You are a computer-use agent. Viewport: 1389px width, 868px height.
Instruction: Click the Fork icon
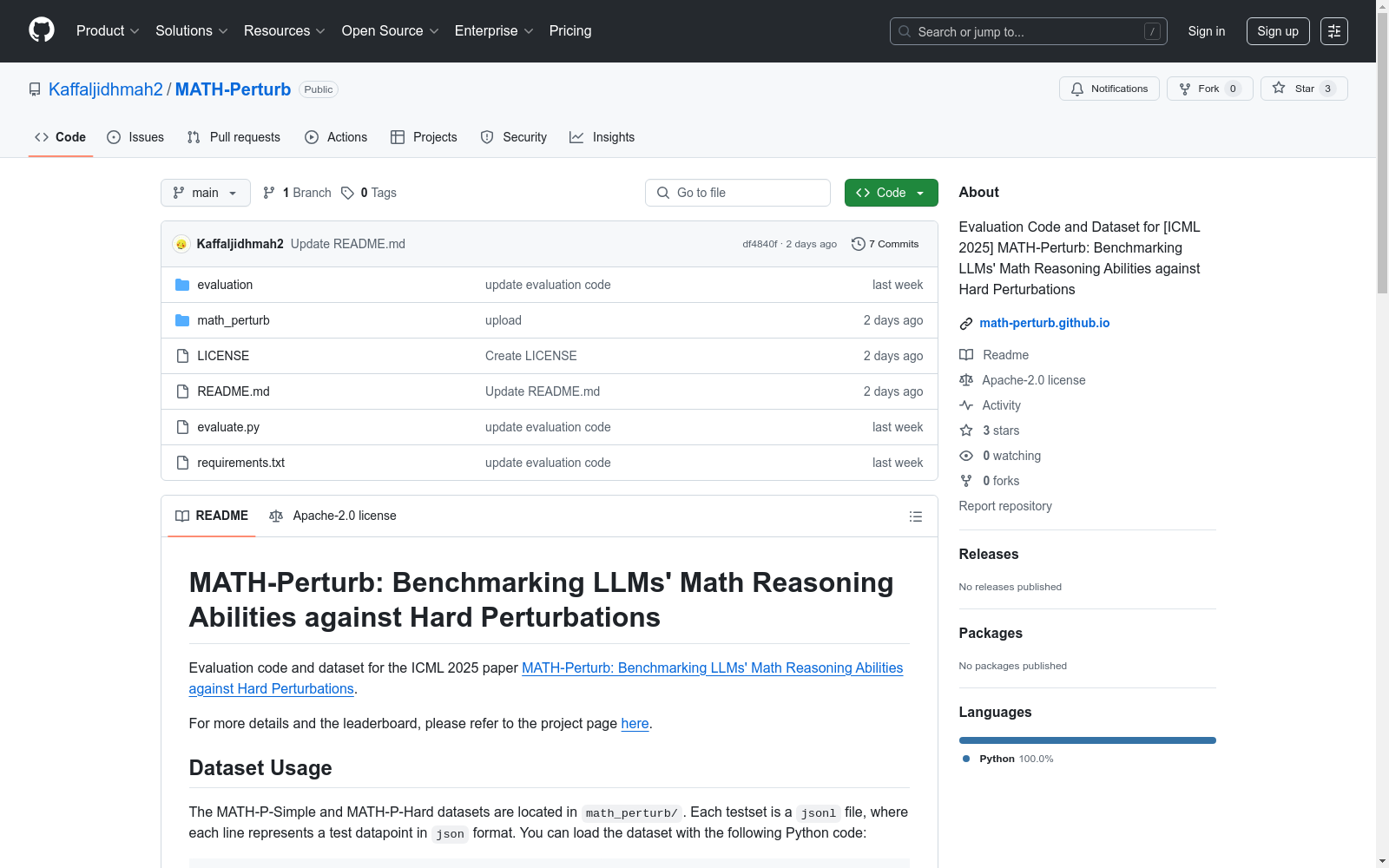tap(1185, 89)
